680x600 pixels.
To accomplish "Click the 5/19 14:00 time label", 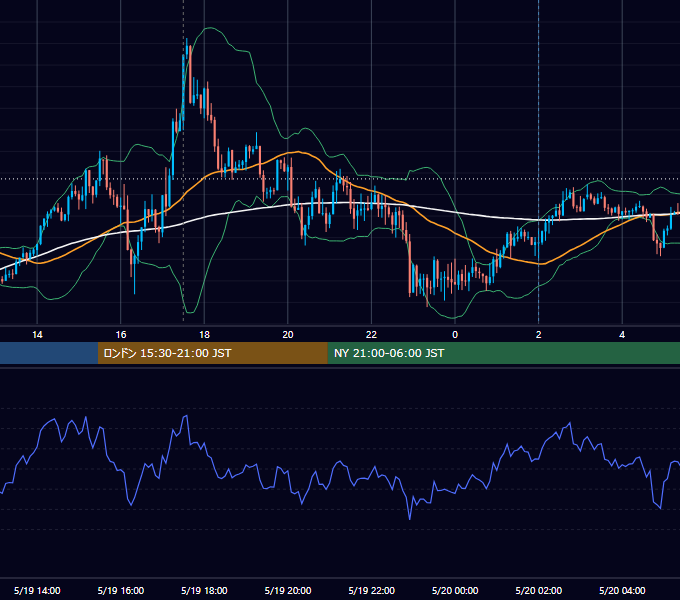I will click(x=37, y=590).
